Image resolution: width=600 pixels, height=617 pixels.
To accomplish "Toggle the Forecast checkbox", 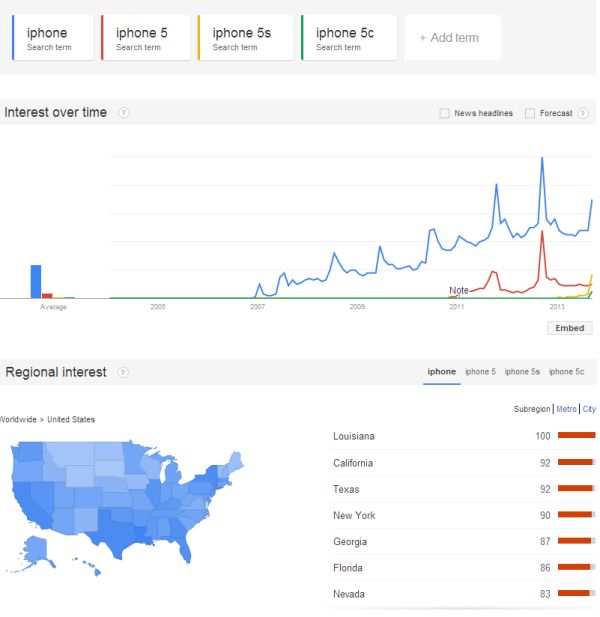I will pos(530,113).
